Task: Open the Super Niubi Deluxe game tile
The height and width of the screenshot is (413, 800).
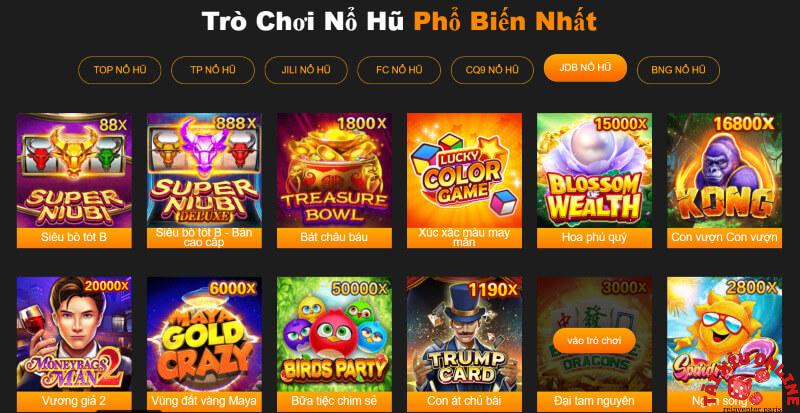Action: [204, 171]
